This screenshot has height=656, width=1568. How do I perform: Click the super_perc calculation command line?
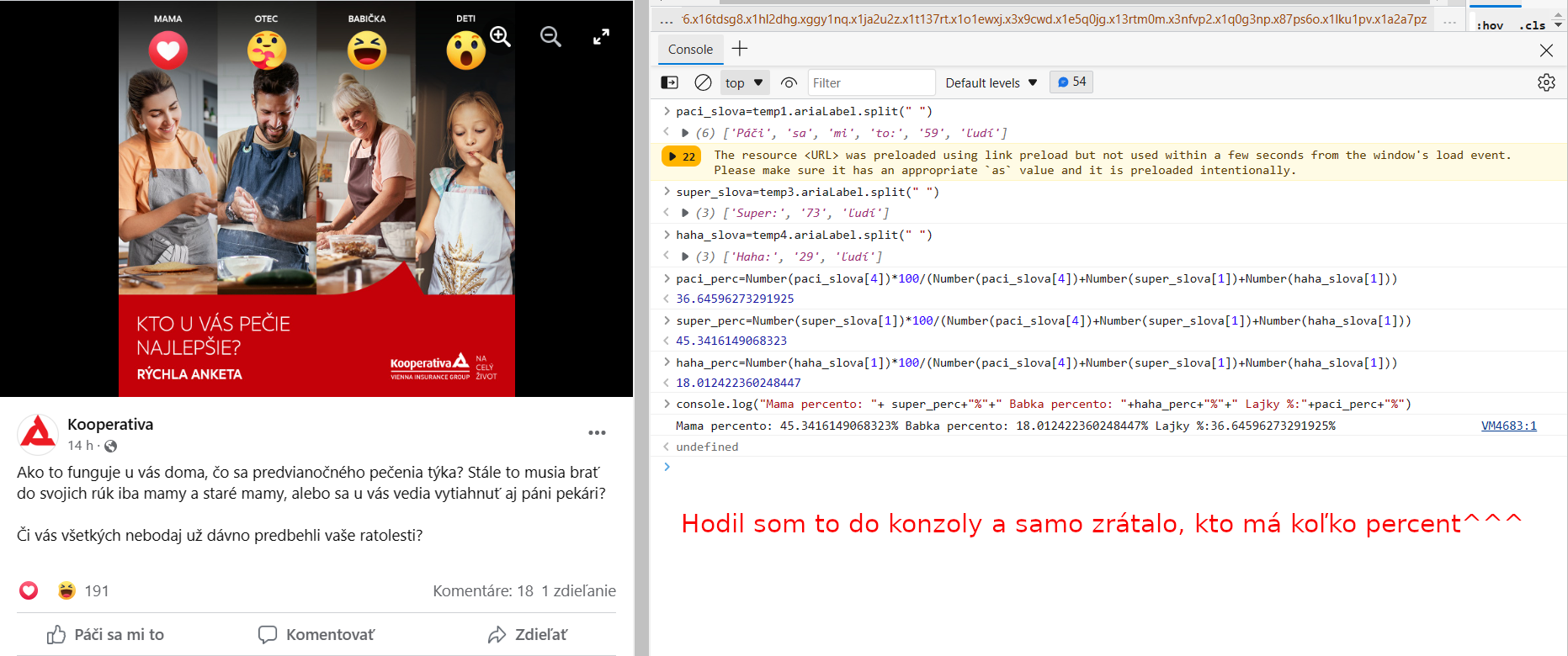click(x=1044, y=320)
